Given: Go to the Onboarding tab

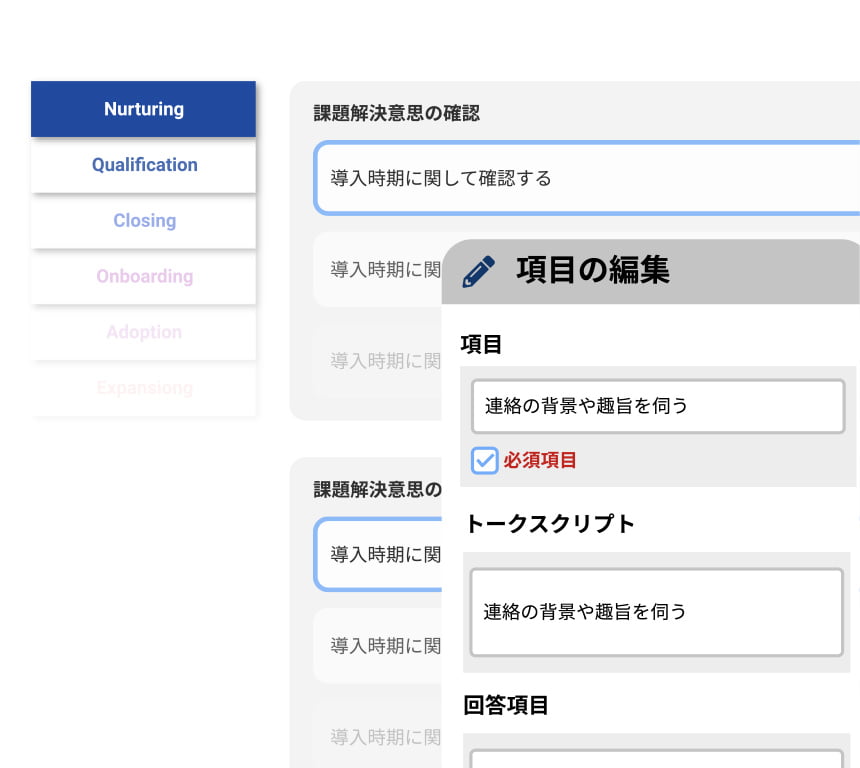Looking at the screenshot, I should point(143,276).
